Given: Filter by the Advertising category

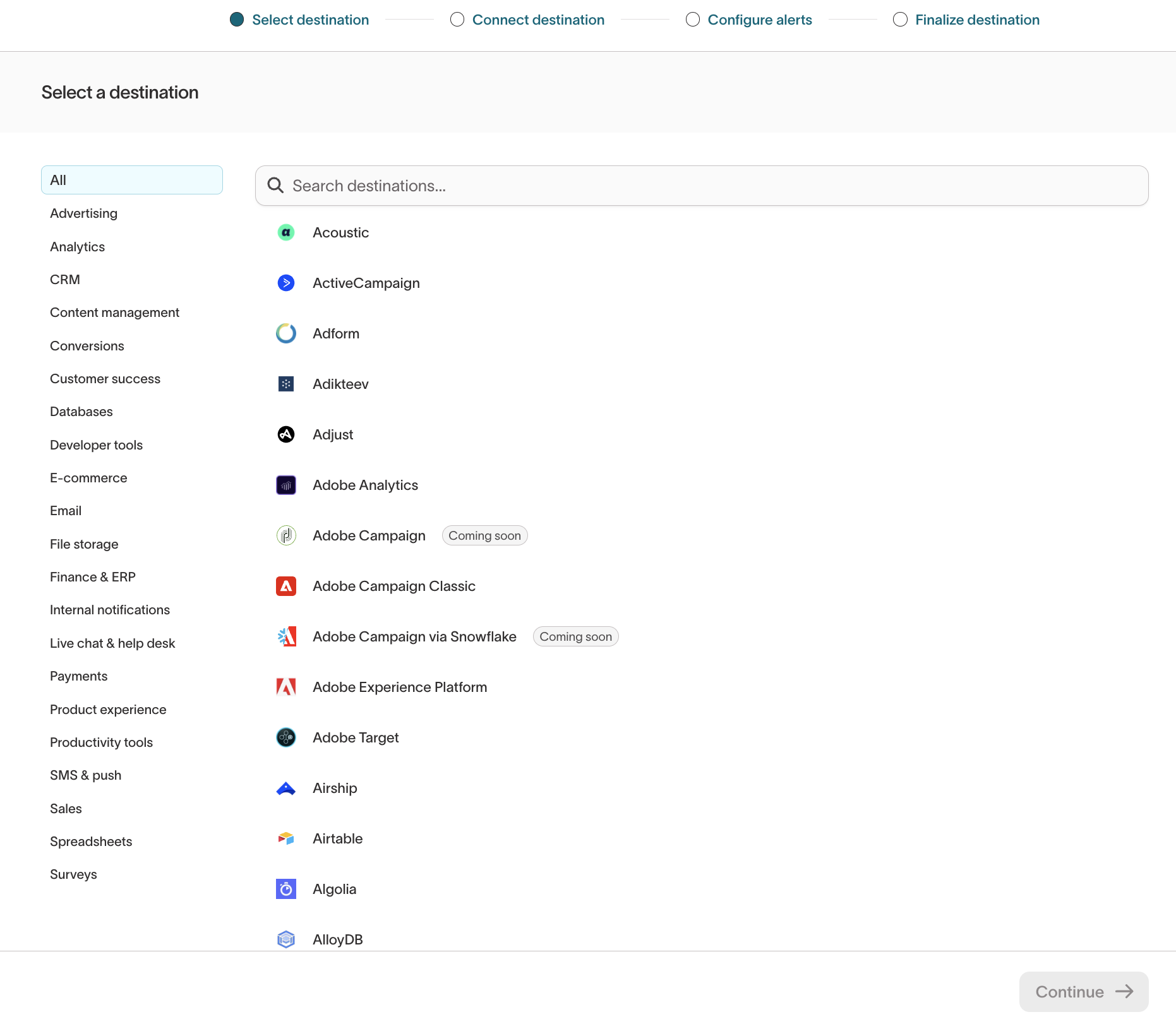Looking at the screenshot, I should [83, 213].
